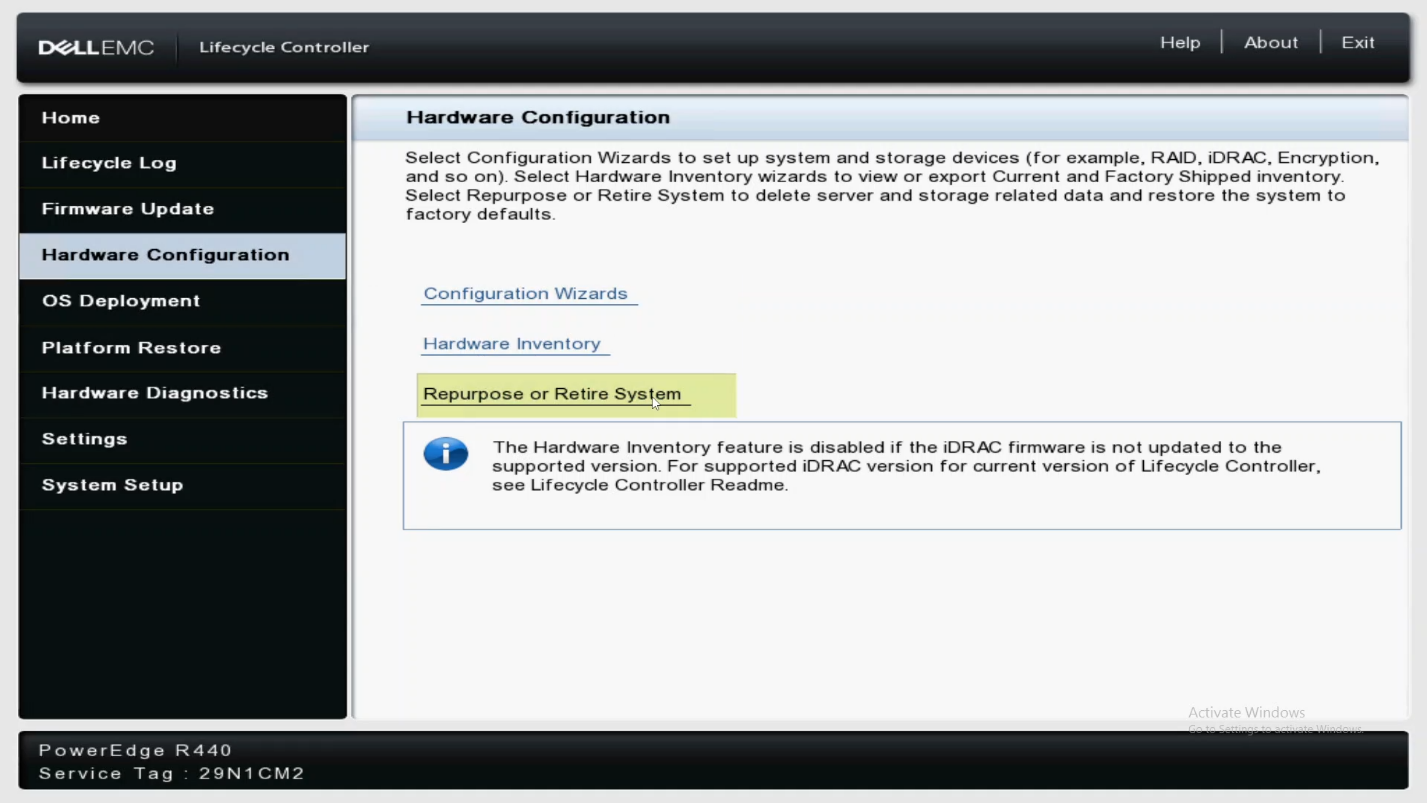View the About information
This screenshot has height=803, width=1427.
[x=1270, y=42]
